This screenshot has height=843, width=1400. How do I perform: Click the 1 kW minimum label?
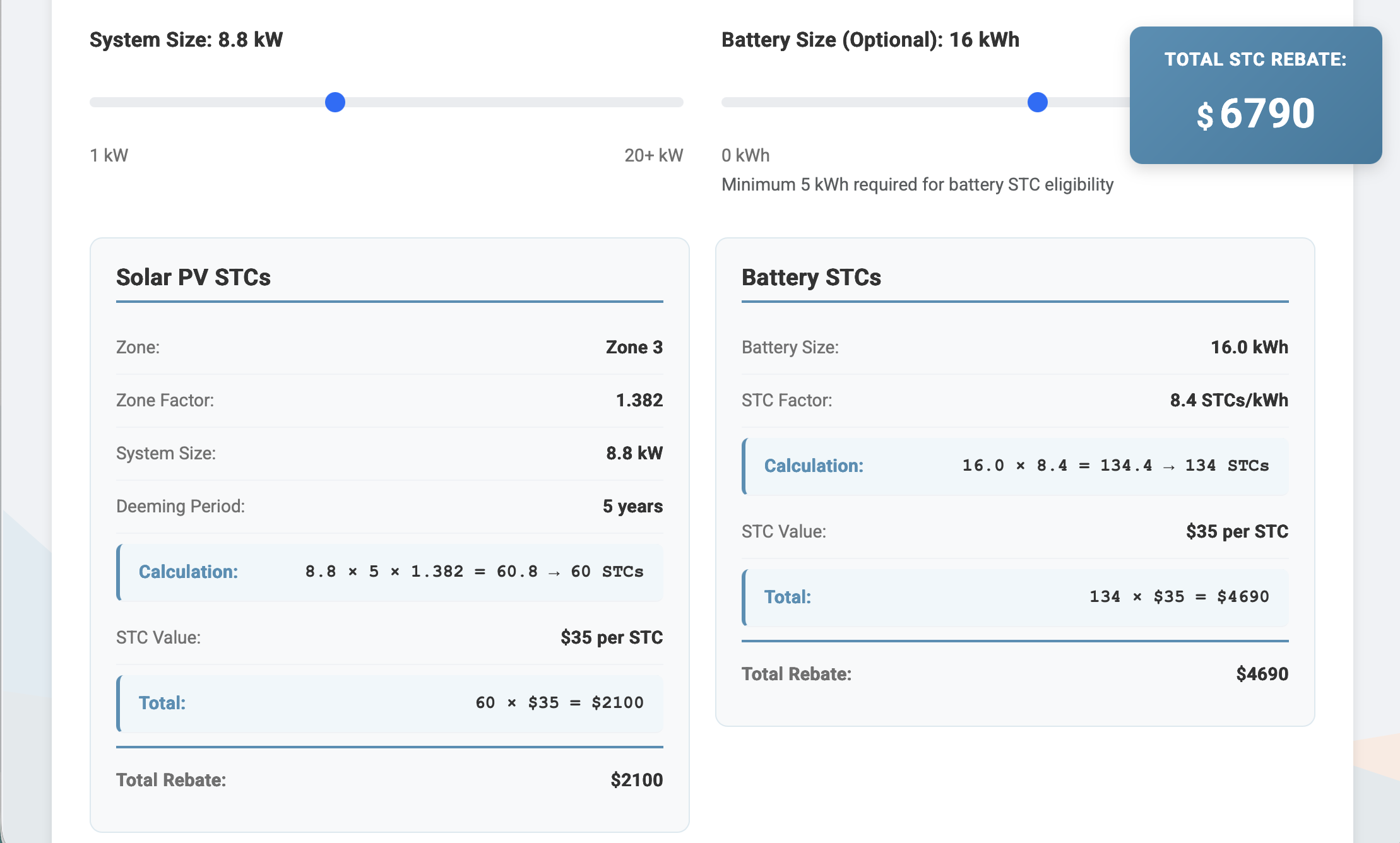109,155
